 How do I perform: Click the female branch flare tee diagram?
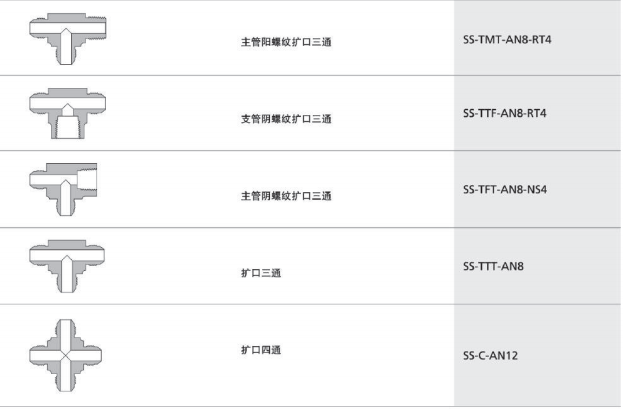[68, 113]
